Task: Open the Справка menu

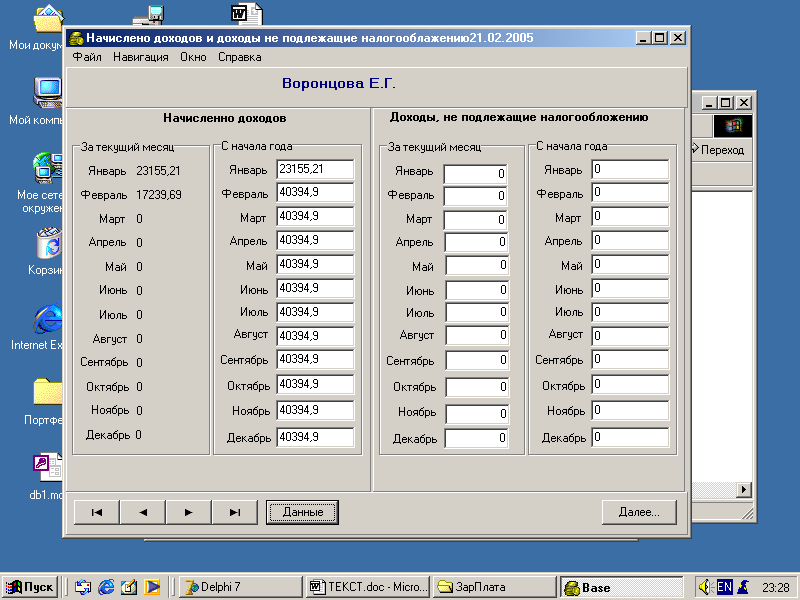Action: click(x=239, y=57)
